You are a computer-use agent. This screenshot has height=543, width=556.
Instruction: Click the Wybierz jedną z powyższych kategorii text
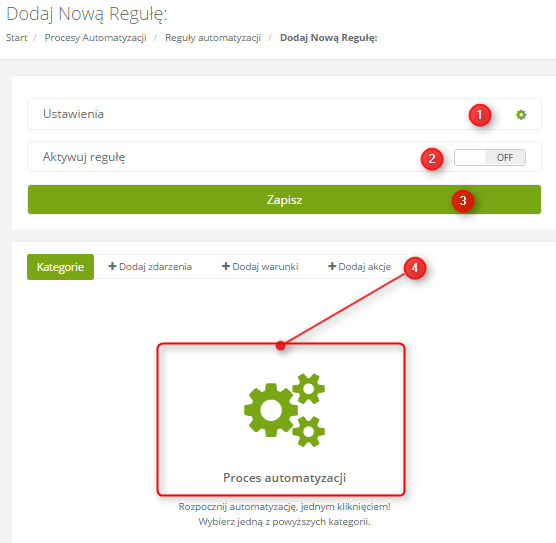[x=284, y=522]
